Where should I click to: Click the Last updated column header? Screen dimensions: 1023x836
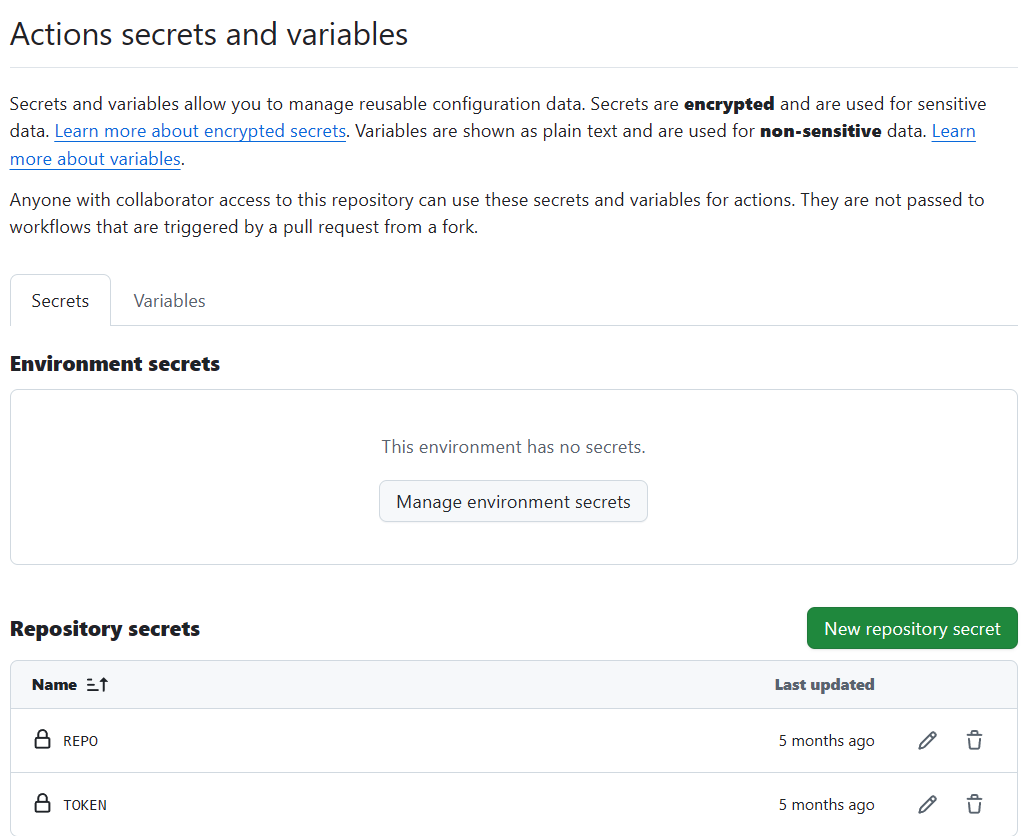[x=824, y=685]
